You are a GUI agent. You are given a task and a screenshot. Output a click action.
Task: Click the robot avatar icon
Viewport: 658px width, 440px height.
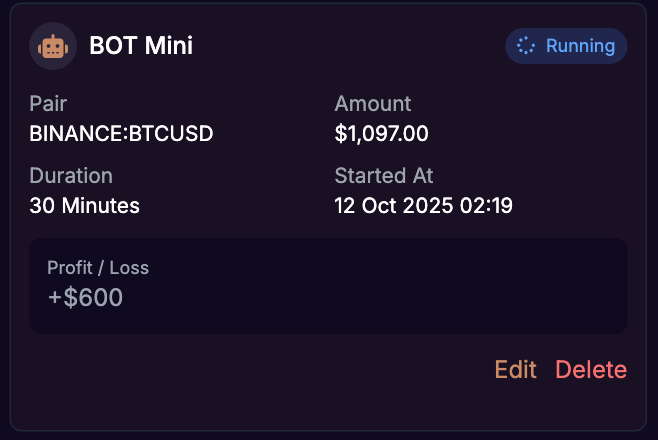click(53, 46)
